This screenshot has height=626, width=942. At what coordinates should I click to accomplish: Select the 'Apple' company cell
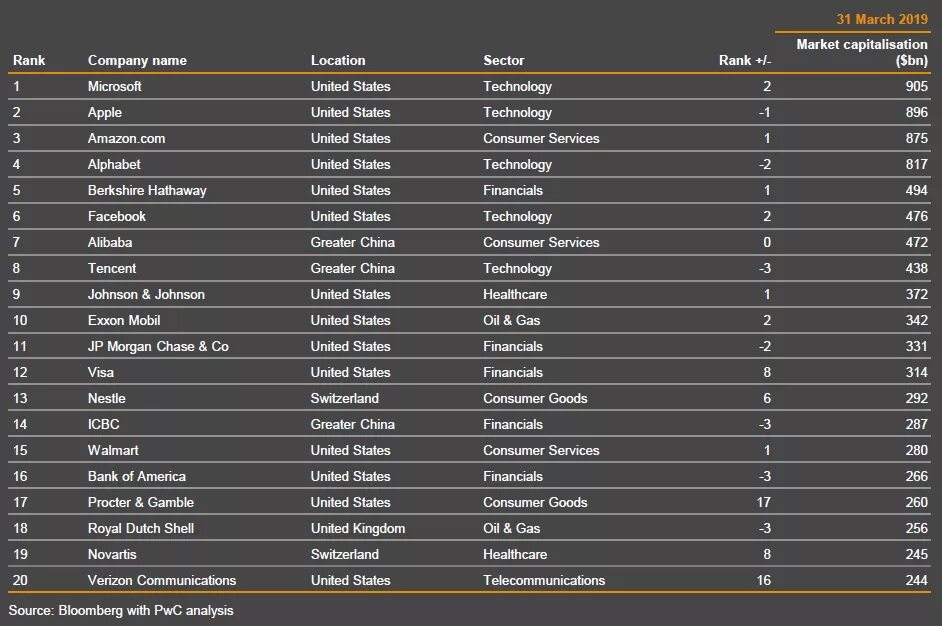pos(105,112)
